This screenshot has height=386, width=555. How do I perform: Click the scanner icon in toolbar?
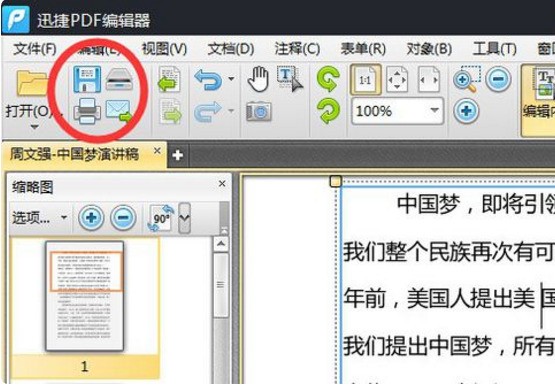[120, 80]
